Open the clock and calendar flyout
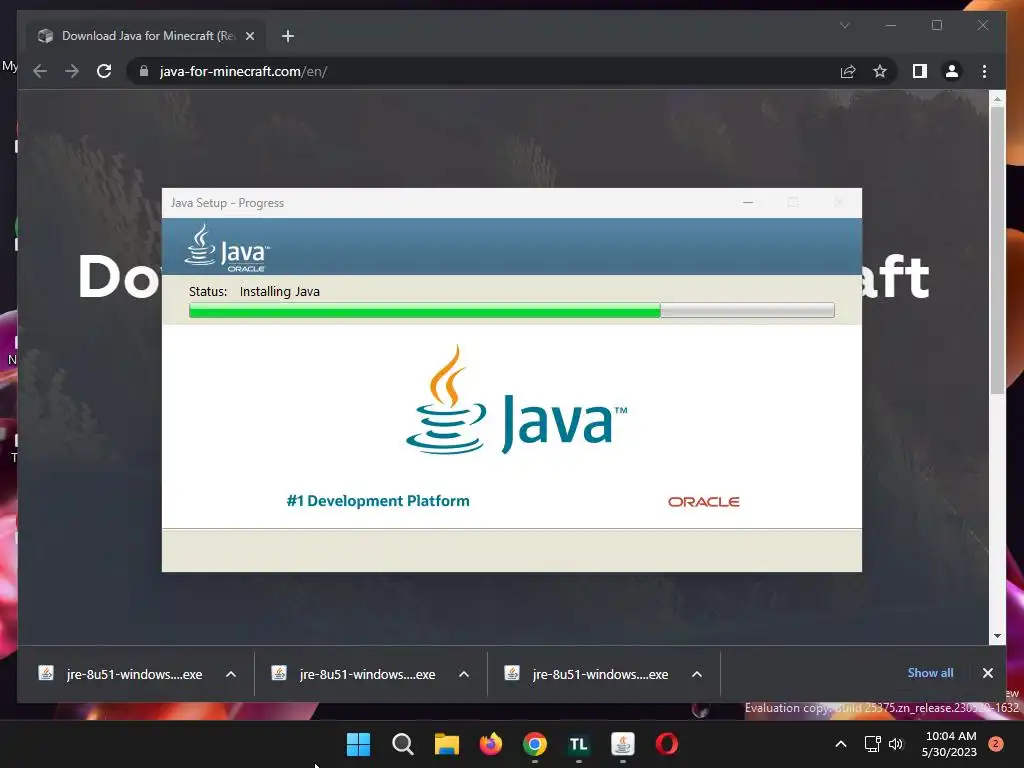 pyautogui.click(x=950, y=744)
